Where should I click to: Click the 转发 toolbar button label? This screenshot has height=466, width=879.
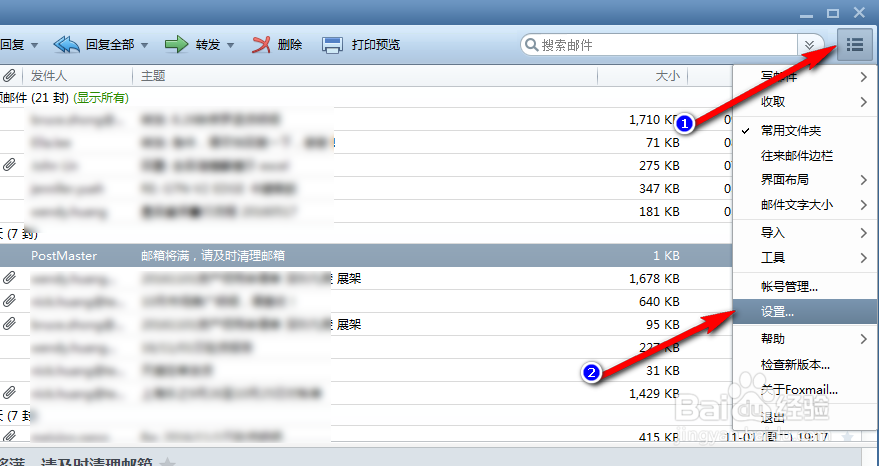click(x=207, y=45)
